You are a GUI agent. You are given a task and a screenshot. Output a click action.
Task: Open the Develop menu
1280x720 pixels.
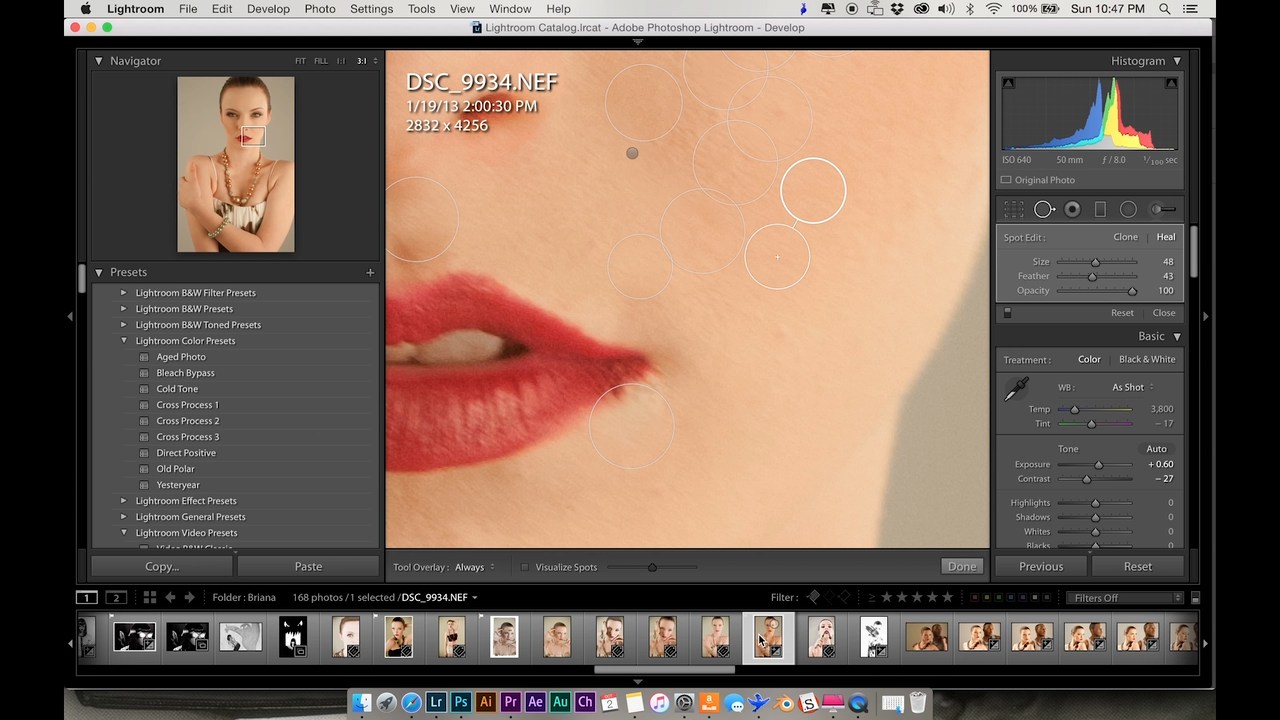(x=268, y=9)
